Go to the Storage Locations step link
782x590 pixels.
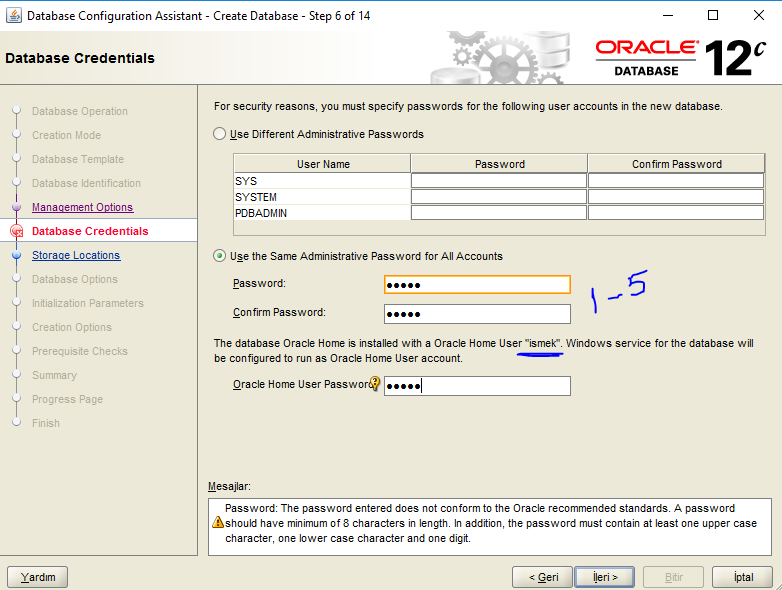coord(76,255)
